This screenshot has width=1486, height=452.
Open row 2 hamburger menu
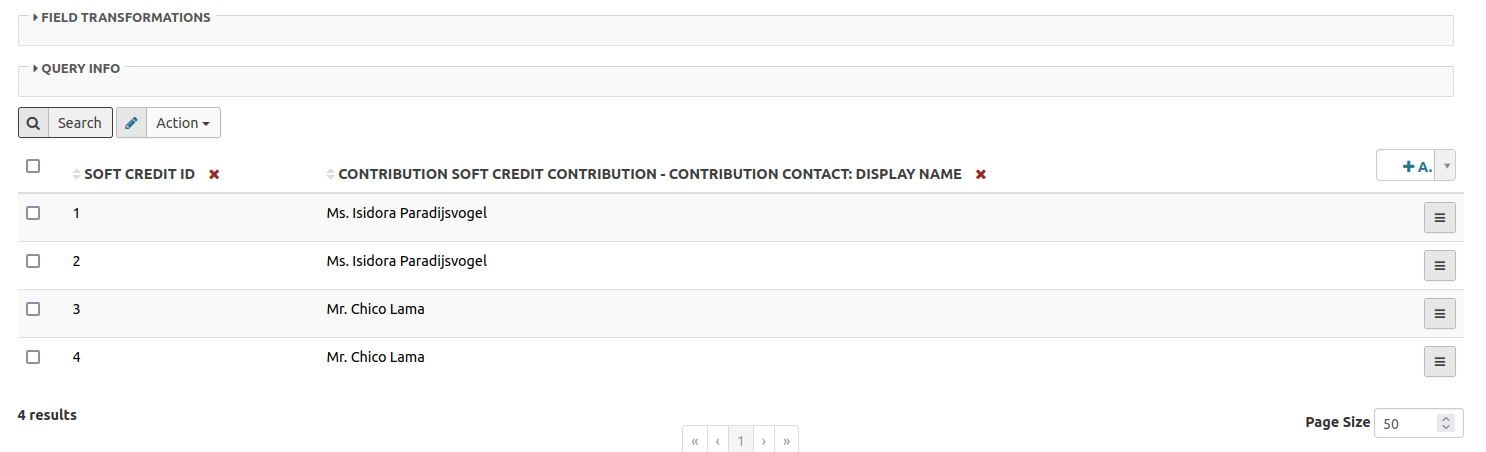1439,266
